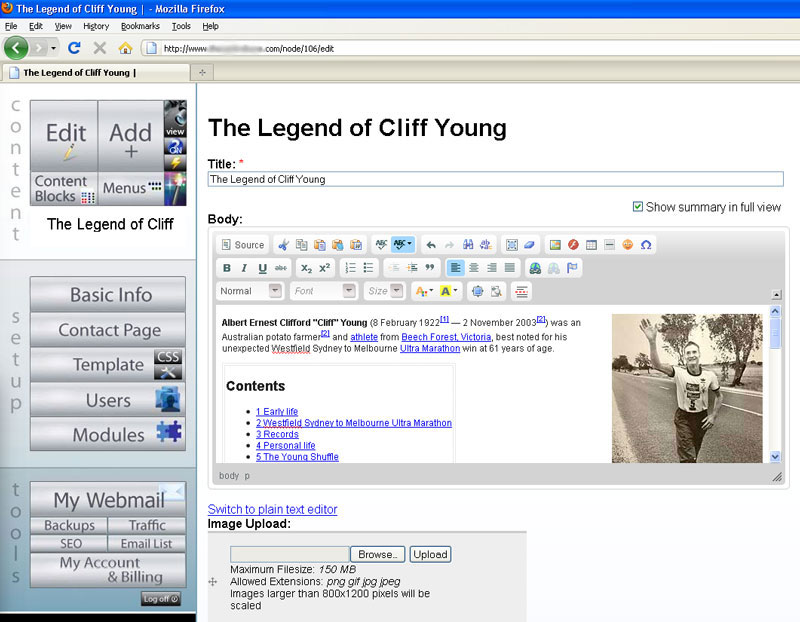The height and width of the screenshot is (622, 800).
Task: Cut the selected text with the scissors icon
Action: point(283,245)
